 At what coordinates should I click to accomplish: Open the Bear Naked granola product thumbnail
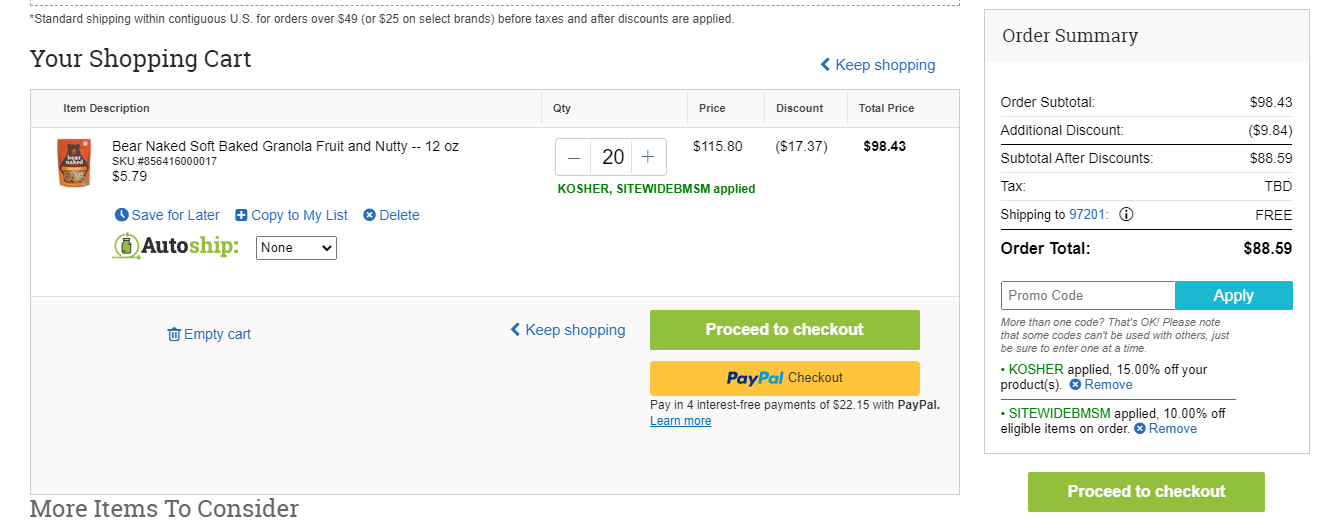pos(74,163)
